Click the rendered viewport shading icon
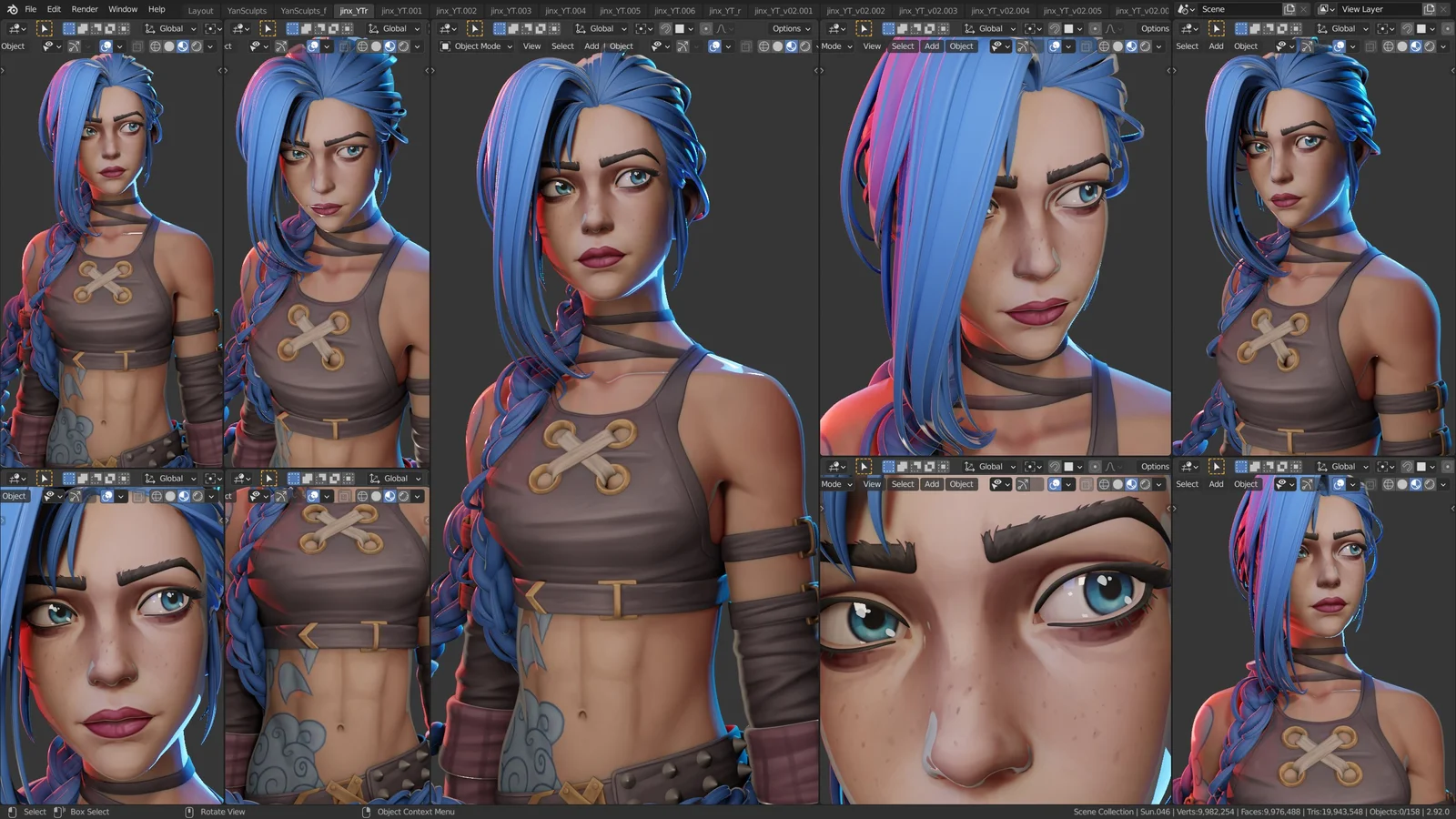This screenshot has width=1456, height=819. click(805, 45)
